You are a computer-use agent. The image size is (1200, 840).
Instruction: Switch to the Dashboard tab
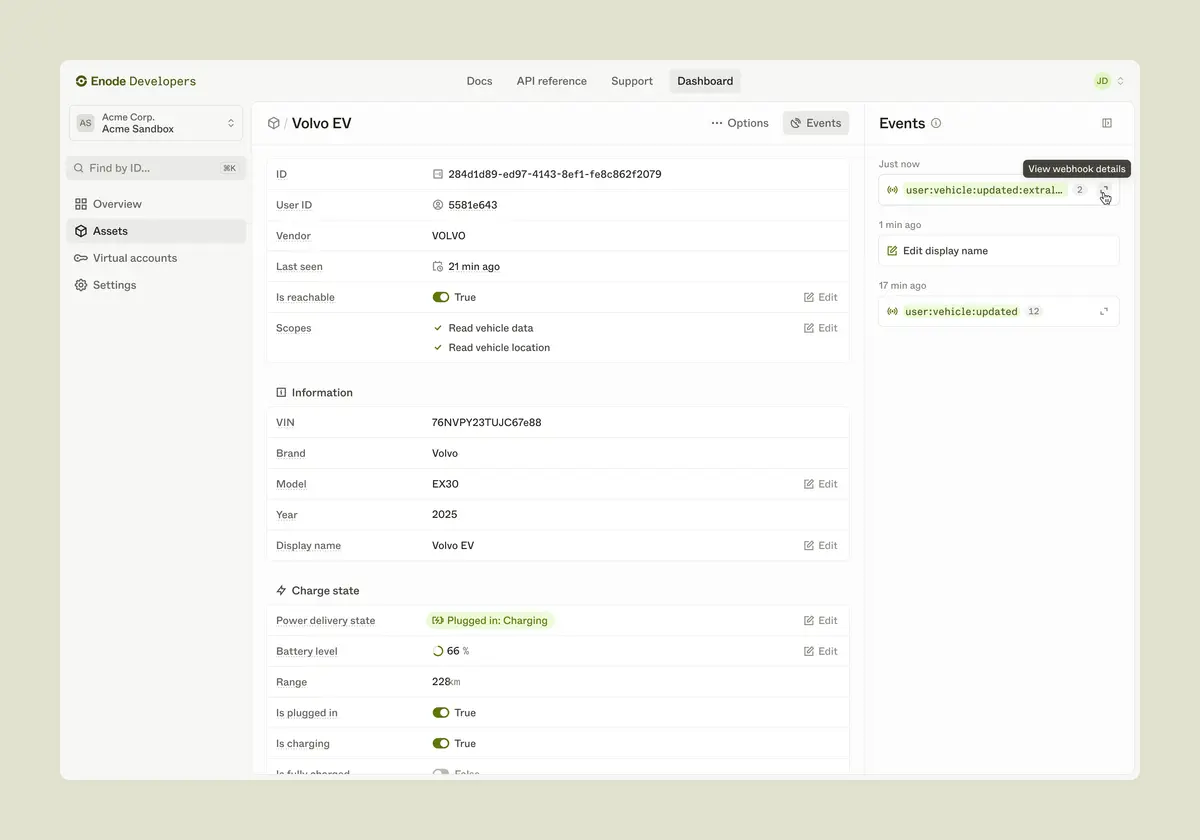704,80
